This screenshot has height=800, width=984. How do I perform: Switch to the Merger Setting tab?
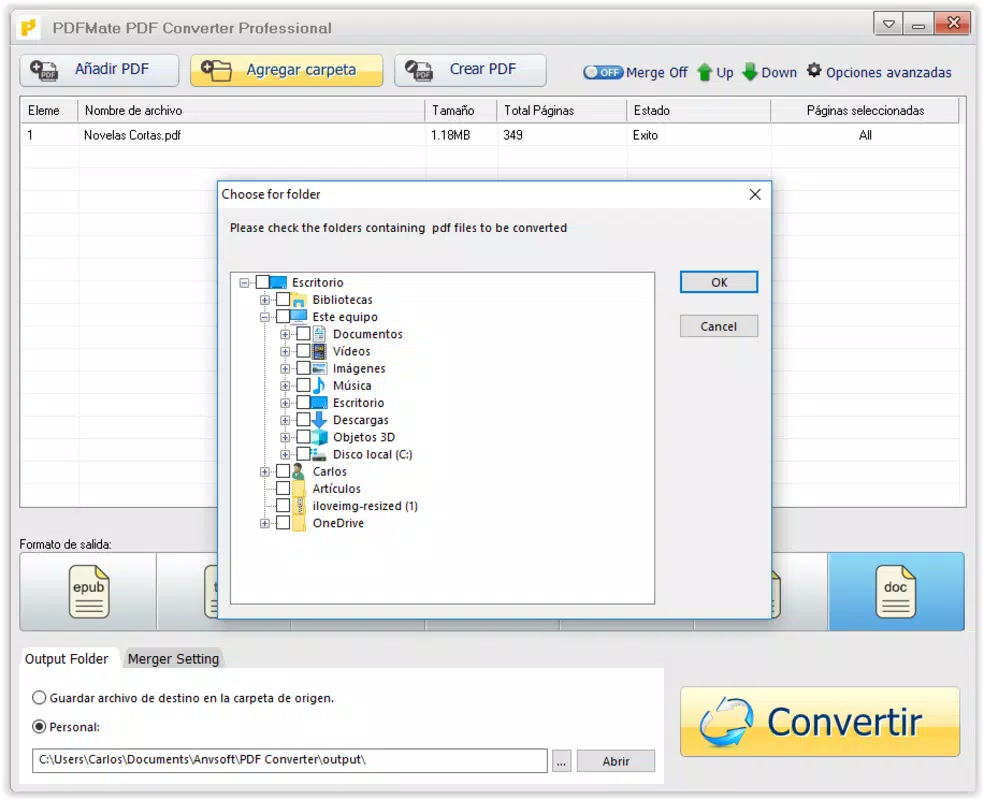point(173,659)
